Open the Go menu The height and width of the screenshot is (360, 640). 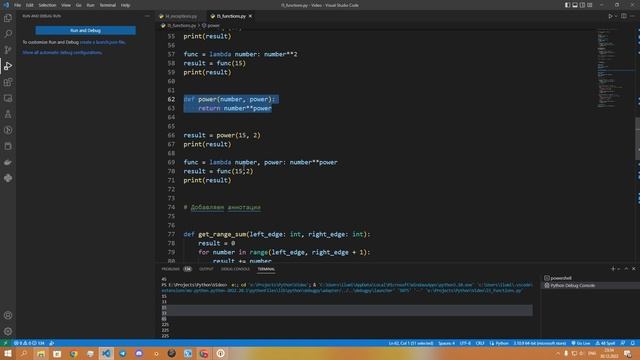[78, 5]
